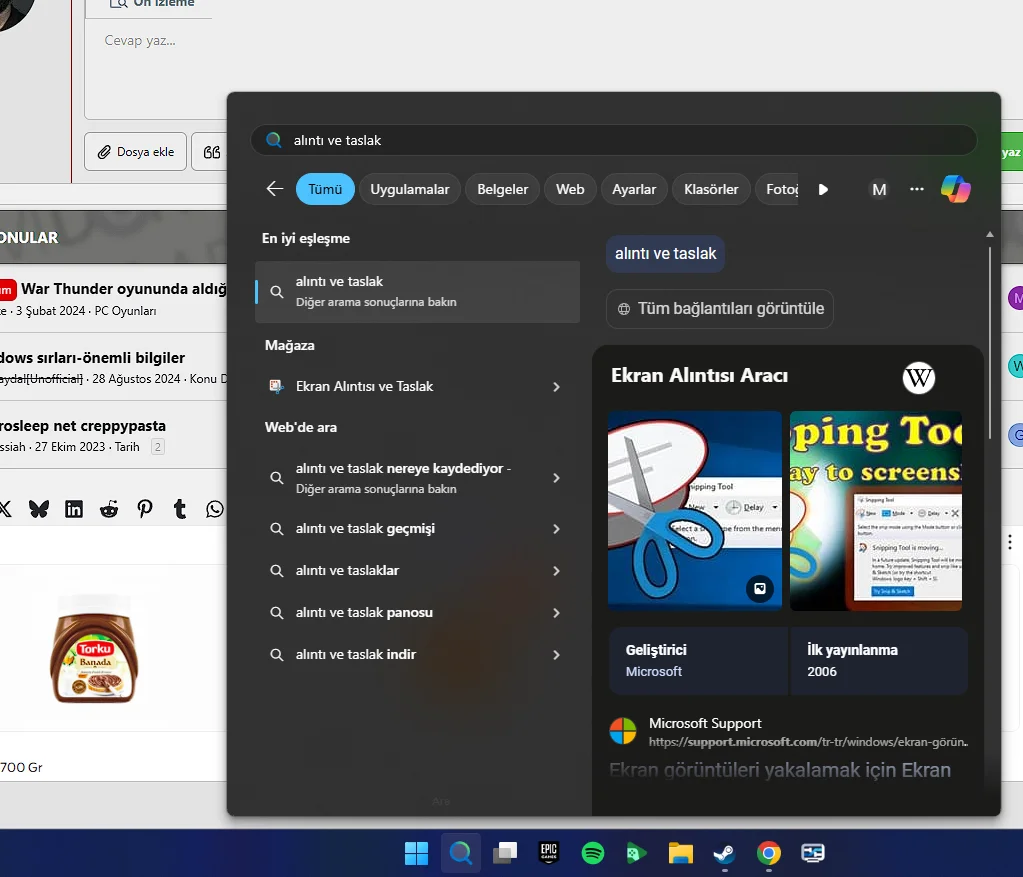1023x877 pixels.
Task: Share via Tumblr icon on forum page
Action: (x=180, y=509)
